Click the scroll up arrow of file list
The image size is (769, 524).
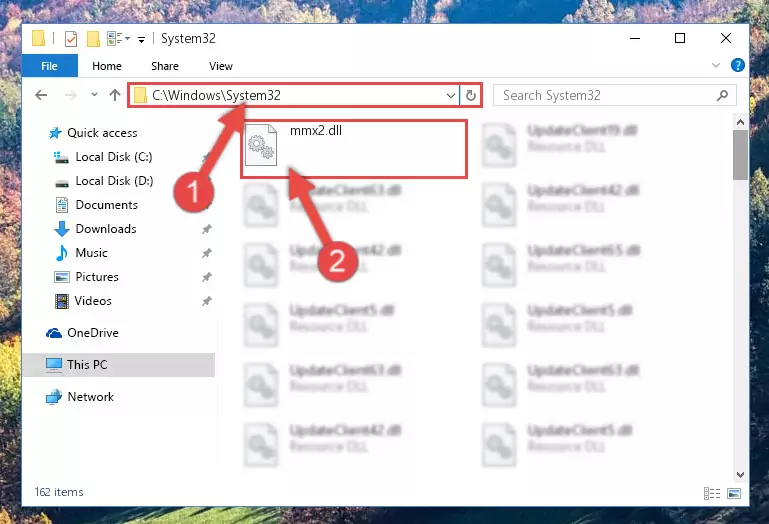pos(741,122)
